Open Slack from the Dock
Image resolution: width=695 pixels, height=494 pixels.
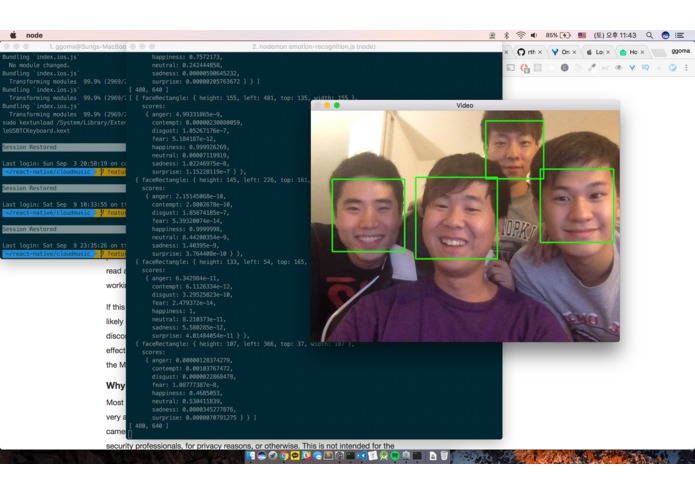pyautogui.click(x=306, y=455)
